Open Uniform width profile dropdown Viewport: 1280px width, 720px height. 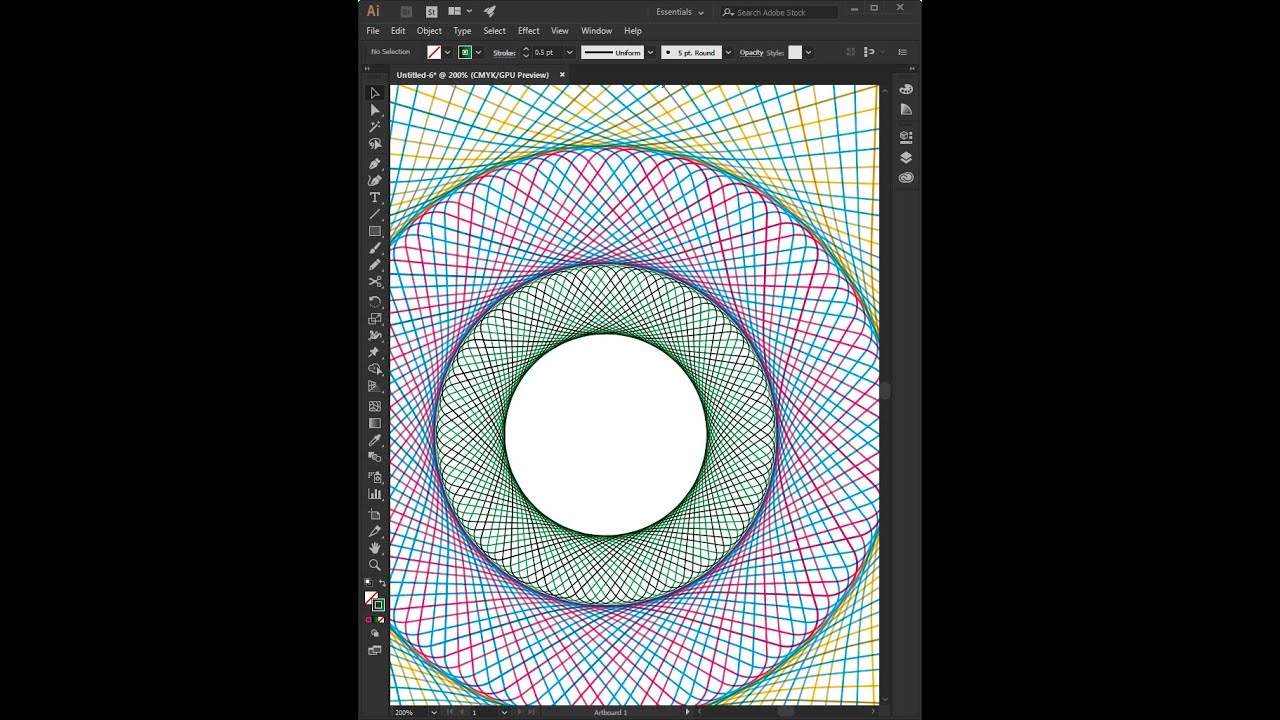650,53
